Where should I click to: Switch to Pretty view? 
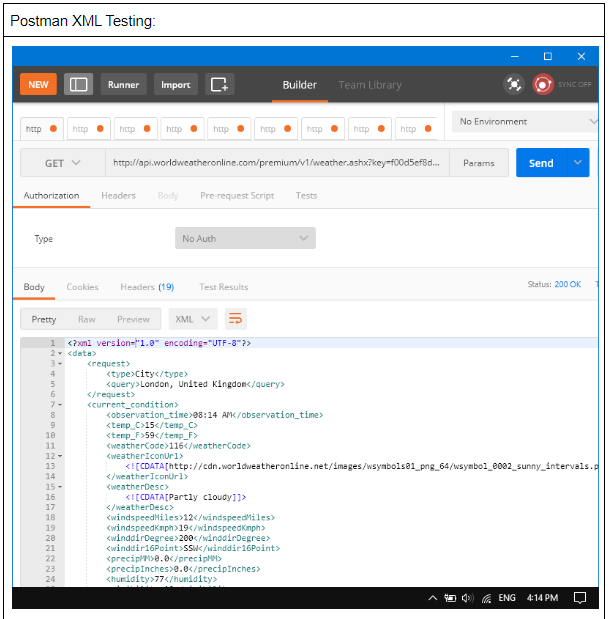[44, 319]
